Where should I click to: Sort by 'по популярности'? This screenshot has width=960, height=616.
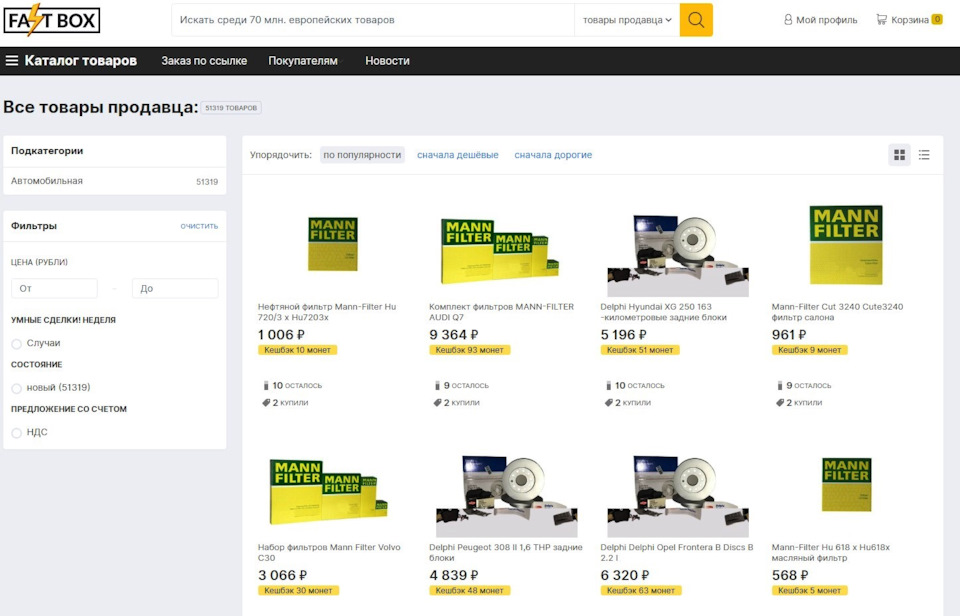coord(362,155)
